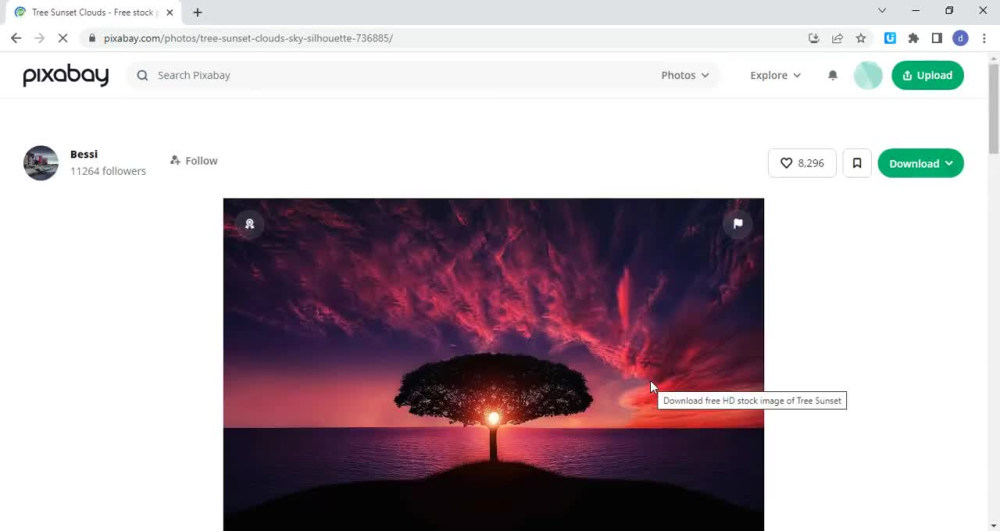Image resolution: width=1000 pixels, height=531 pixels.
Task: Go forward in browser history
Action: pos(39,38)
